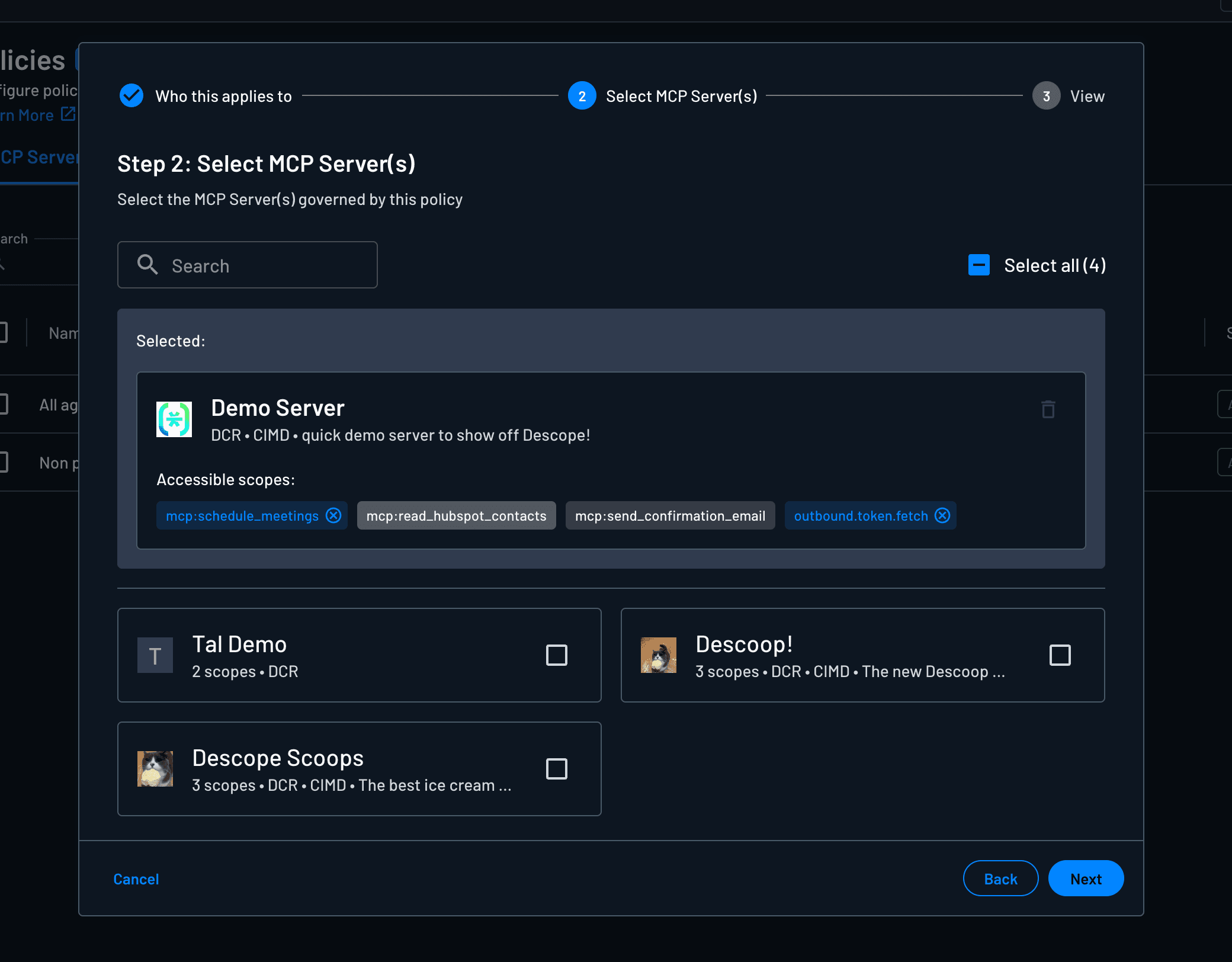Click the completed step one checkmark
The height and width of the screenshot is (962, 1232).
[x=131, y=95]
